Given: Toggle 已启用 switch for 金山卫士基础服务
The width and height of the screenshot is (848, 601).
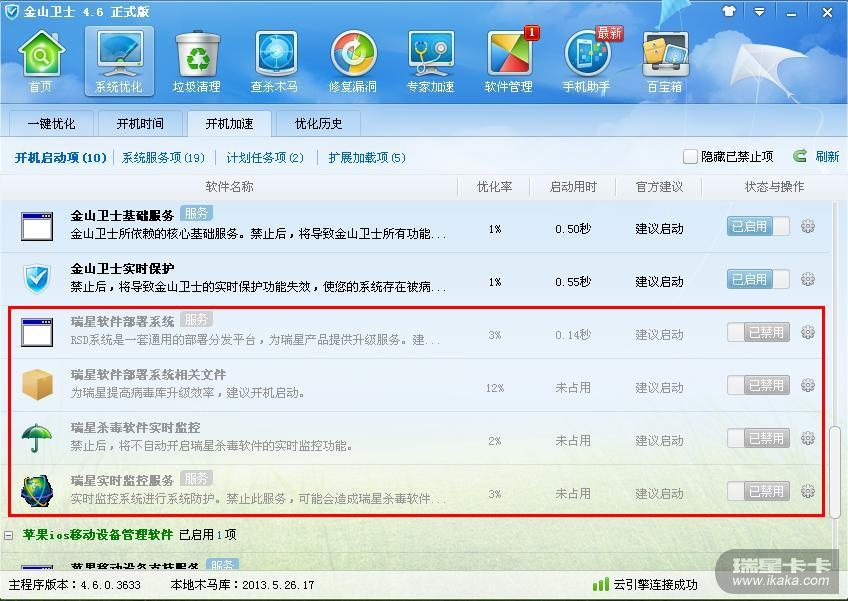Looking at the screenshot, I should click(758, 226).
